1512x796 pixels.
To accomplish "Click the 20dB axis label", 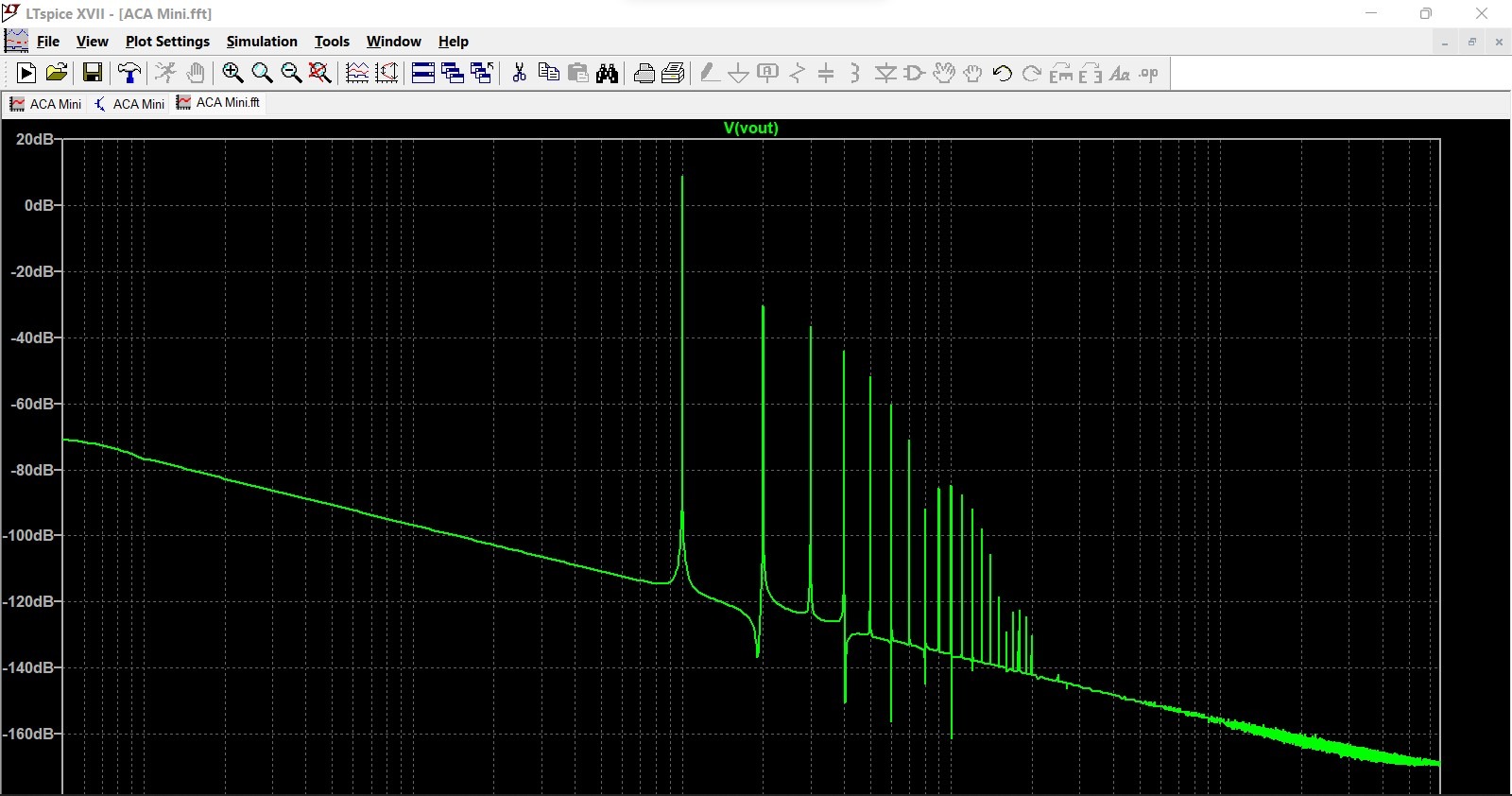I will pos(35,139).
